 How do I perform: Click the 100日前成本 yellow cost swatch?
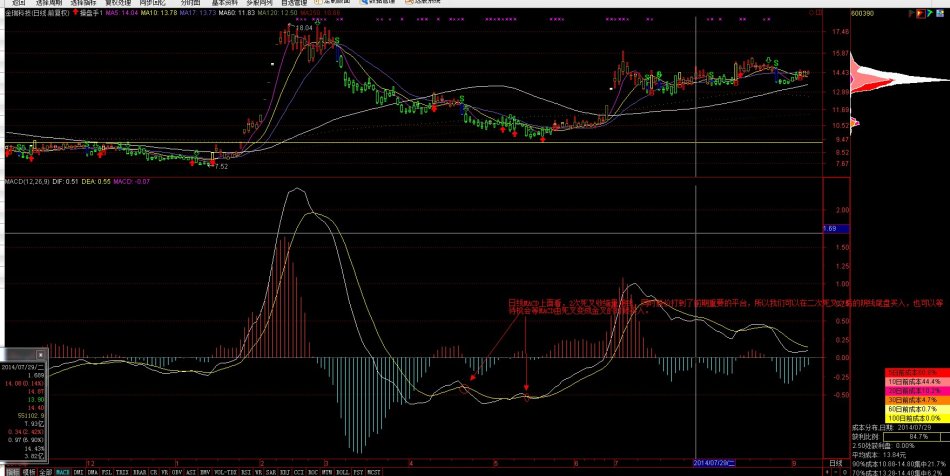click(x=913, y=417)
